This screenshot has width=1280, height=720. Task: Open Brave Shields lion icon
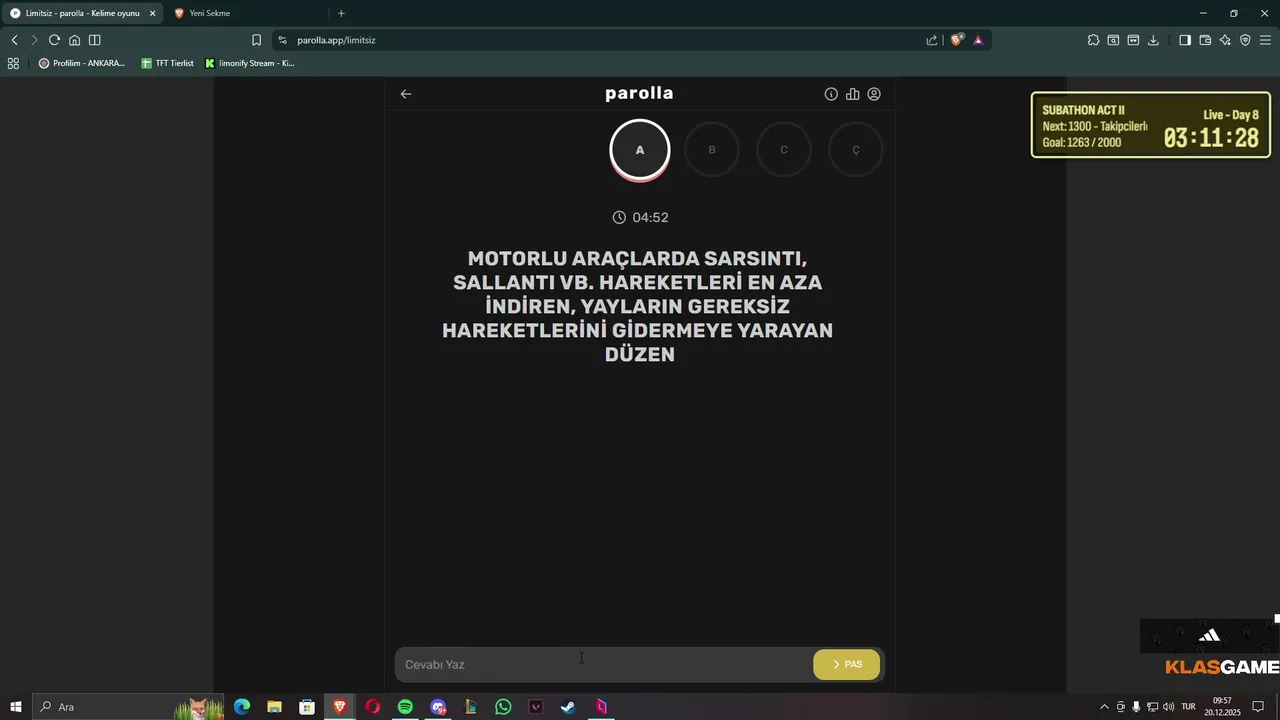[x=957, y=40]
